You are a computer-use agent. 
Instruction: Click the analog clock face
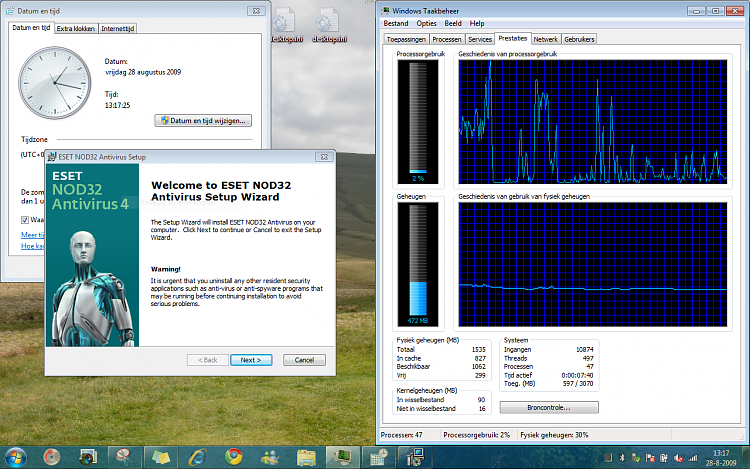[55, 83]
